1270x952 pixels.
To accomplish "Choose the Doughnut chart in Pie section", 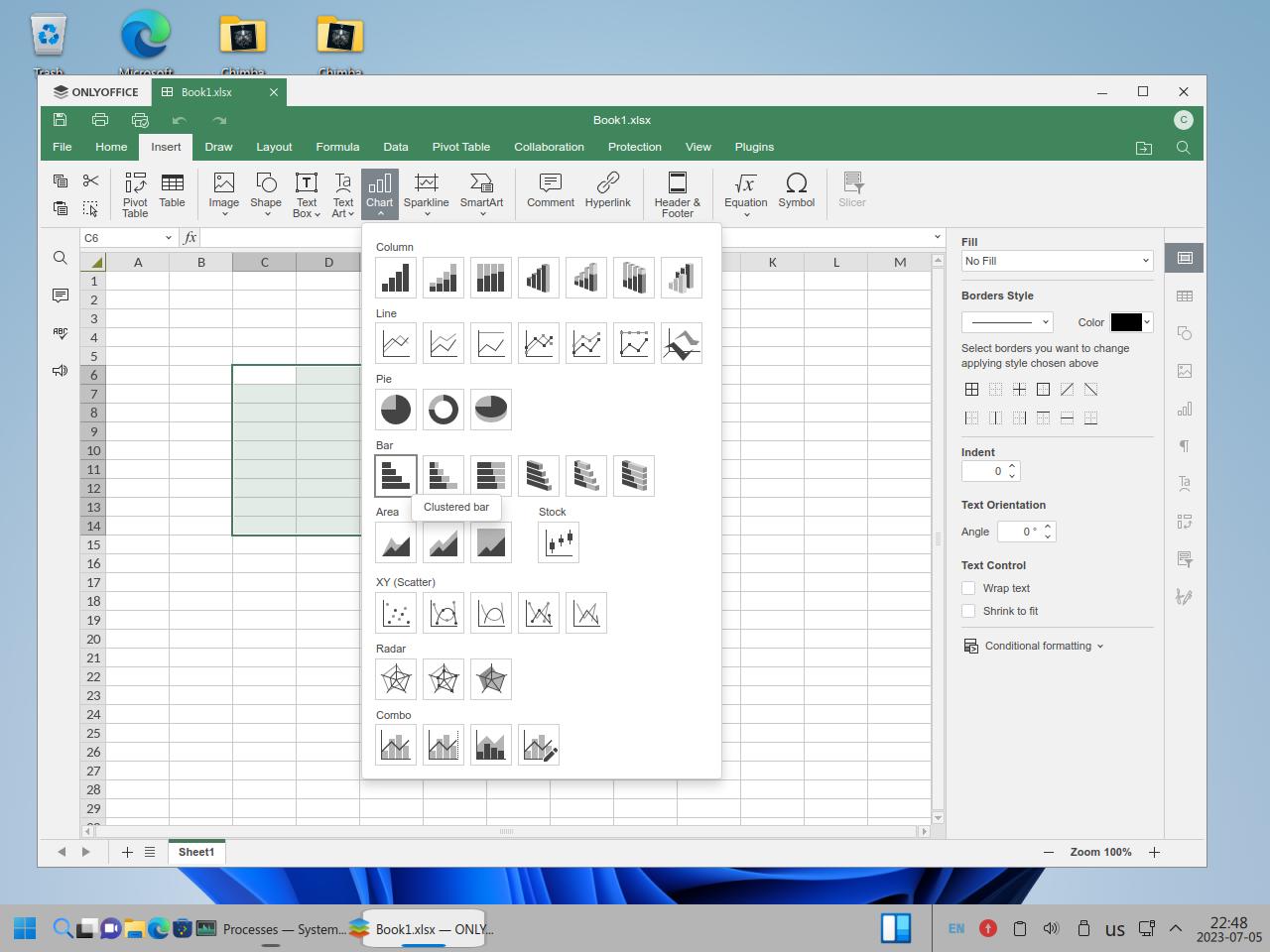I will point(443,410).
